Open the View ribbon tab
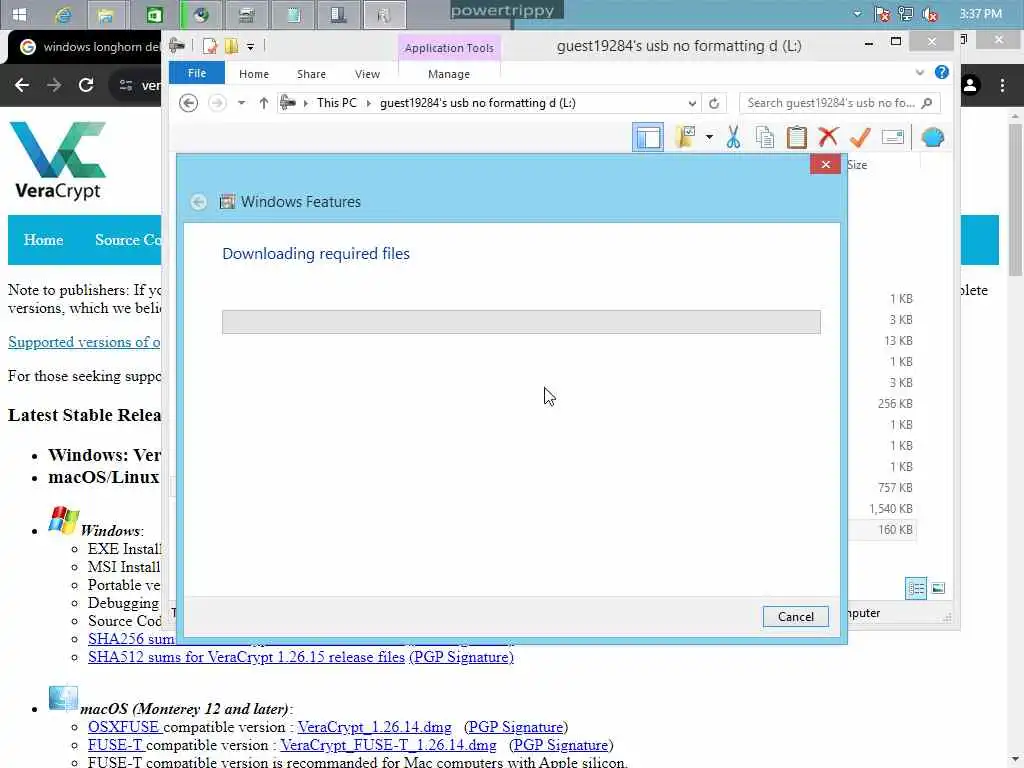This screenshot has height=768, width=1024. tap(367, 74)
